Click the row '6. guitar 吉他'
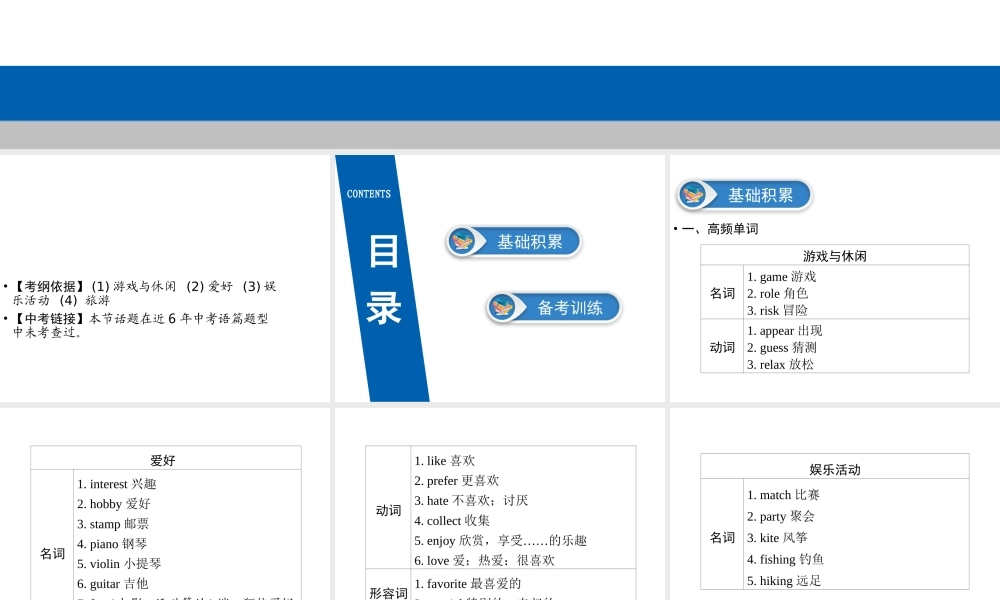 click(113, 583)
